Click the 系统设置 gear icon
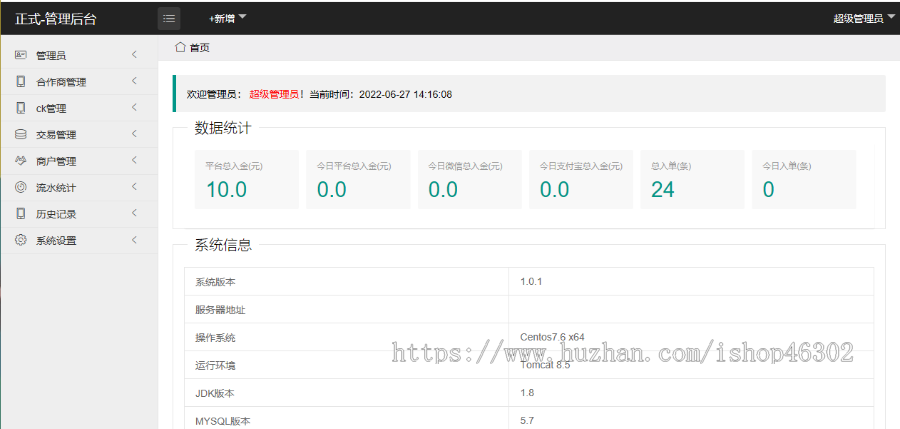 (x=21, y=240)
